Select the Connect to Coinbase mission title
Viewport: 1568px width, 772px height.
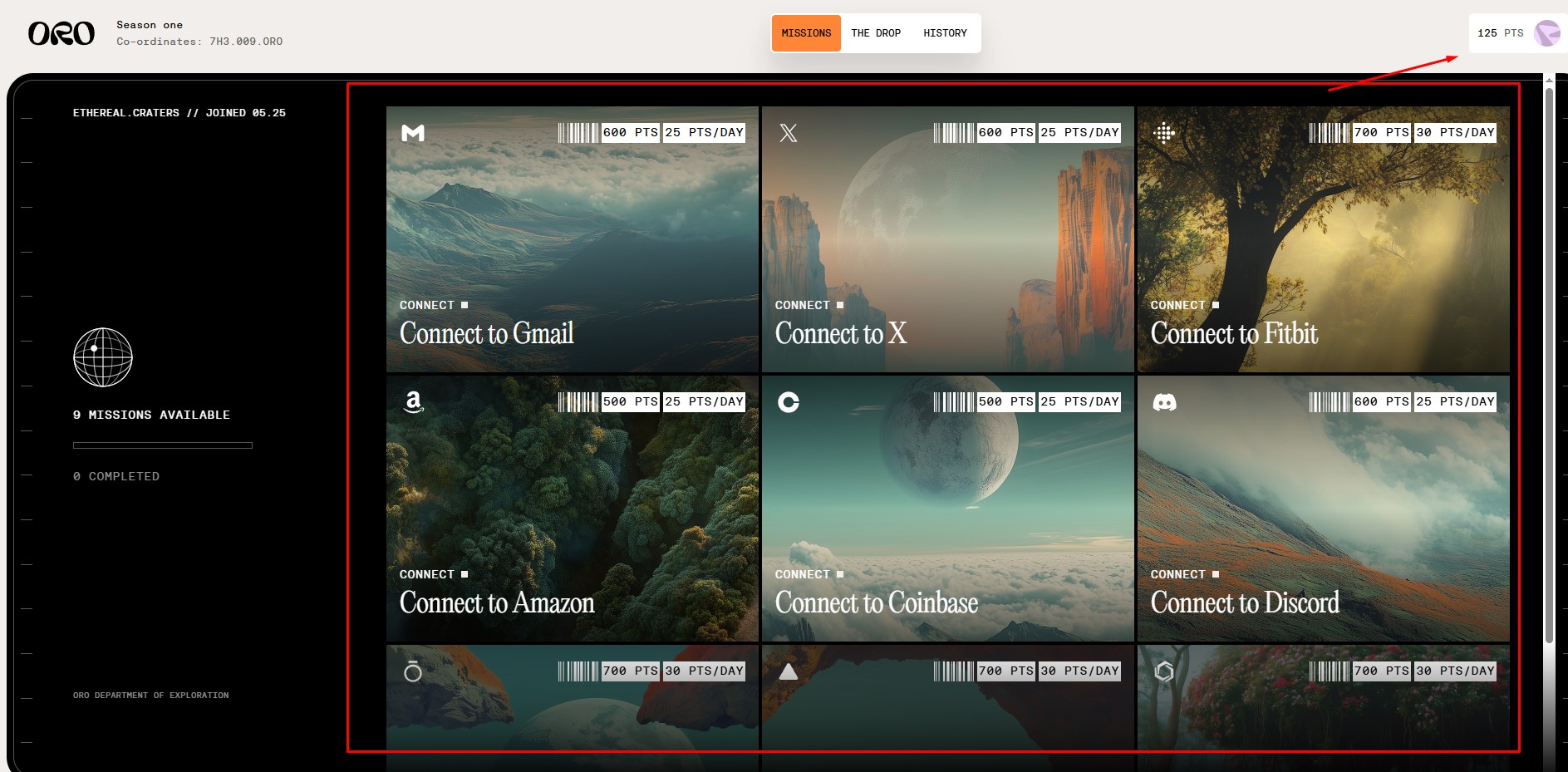(x=876, y=603)
